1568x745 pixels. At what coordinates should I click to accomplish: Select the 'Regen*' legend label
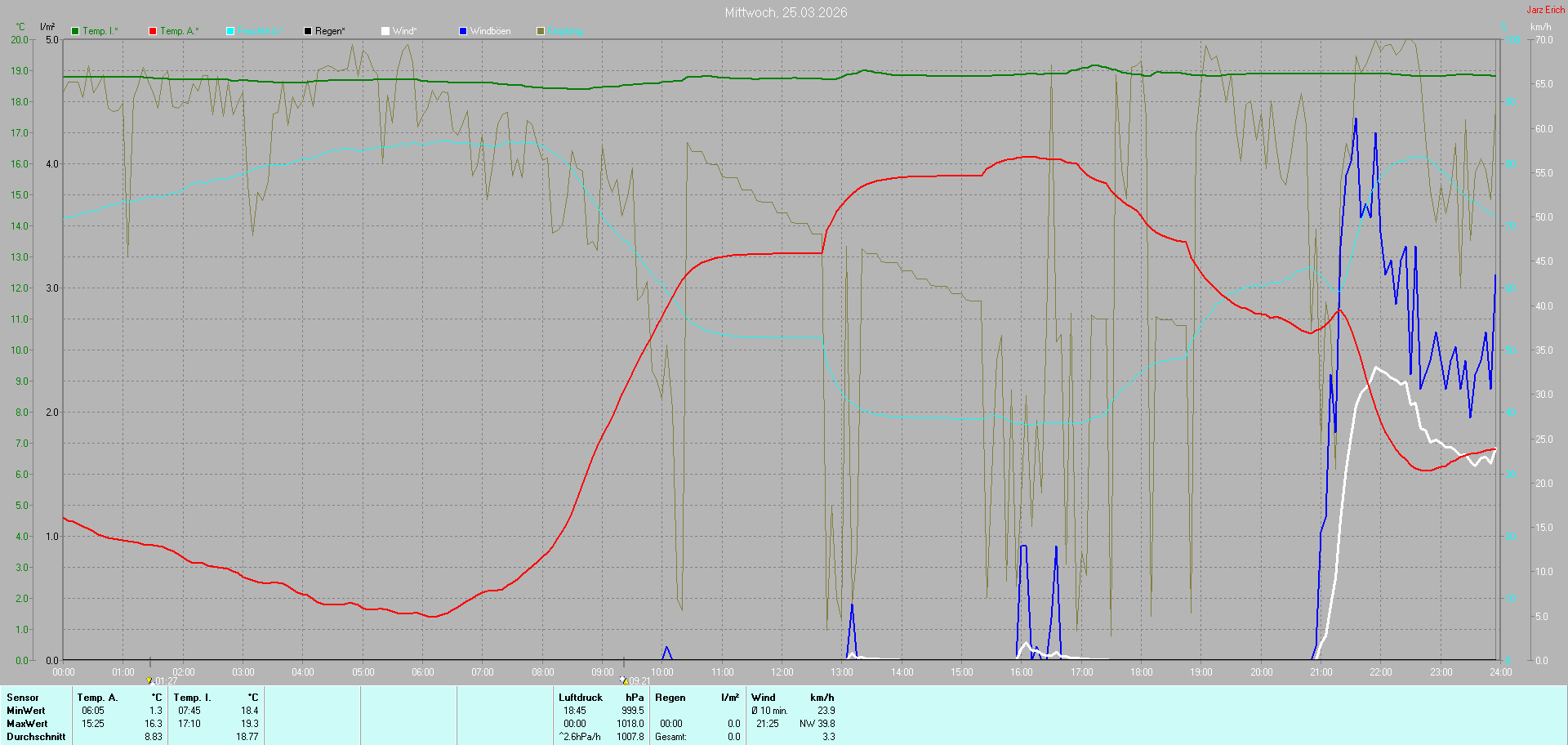click(331, 31)
